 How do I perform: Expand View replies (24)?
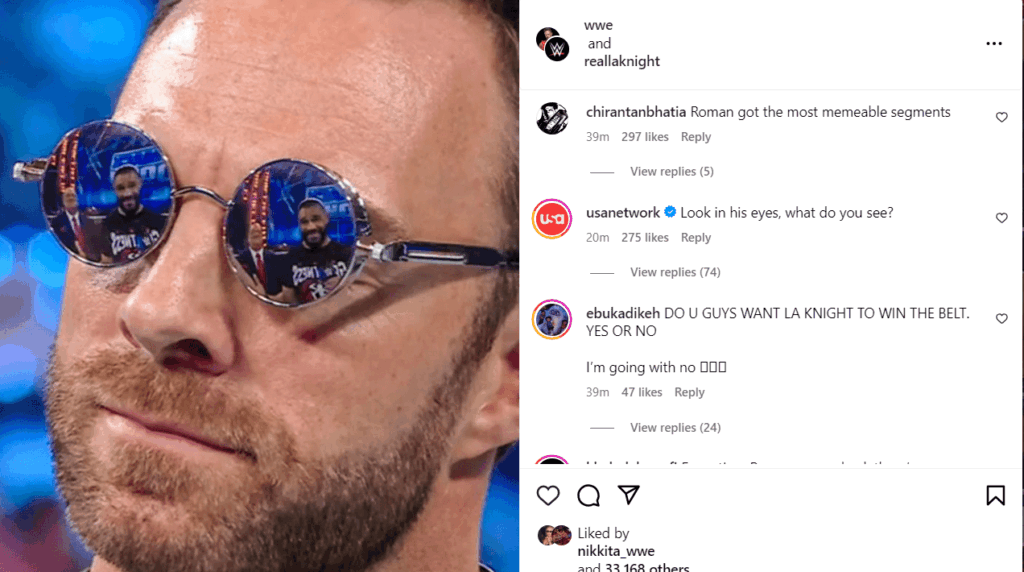tap(675, 427)
